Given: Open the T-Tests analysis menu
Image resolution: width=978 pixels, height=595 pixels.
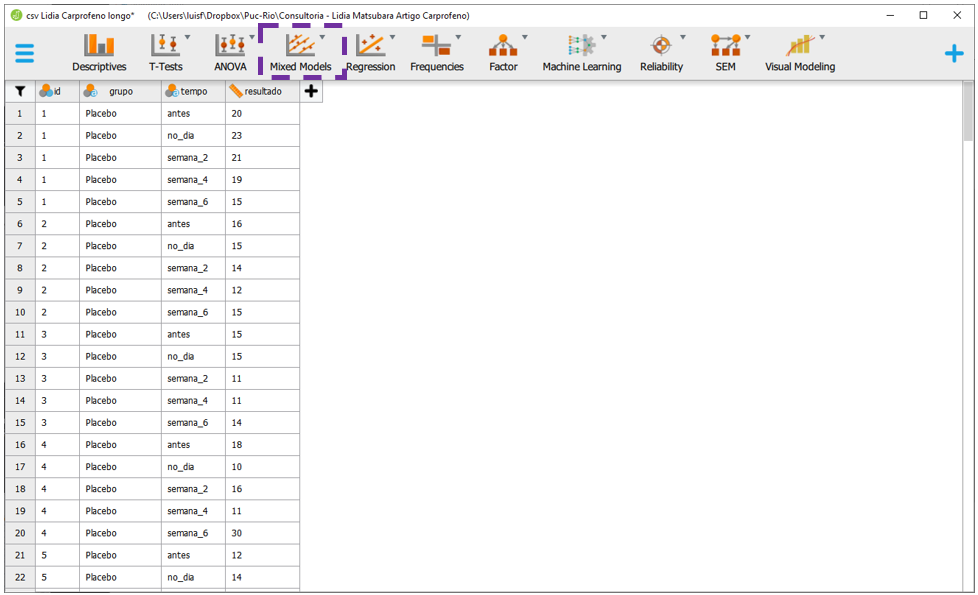Looking at the screenshot, I should [166, 54].
